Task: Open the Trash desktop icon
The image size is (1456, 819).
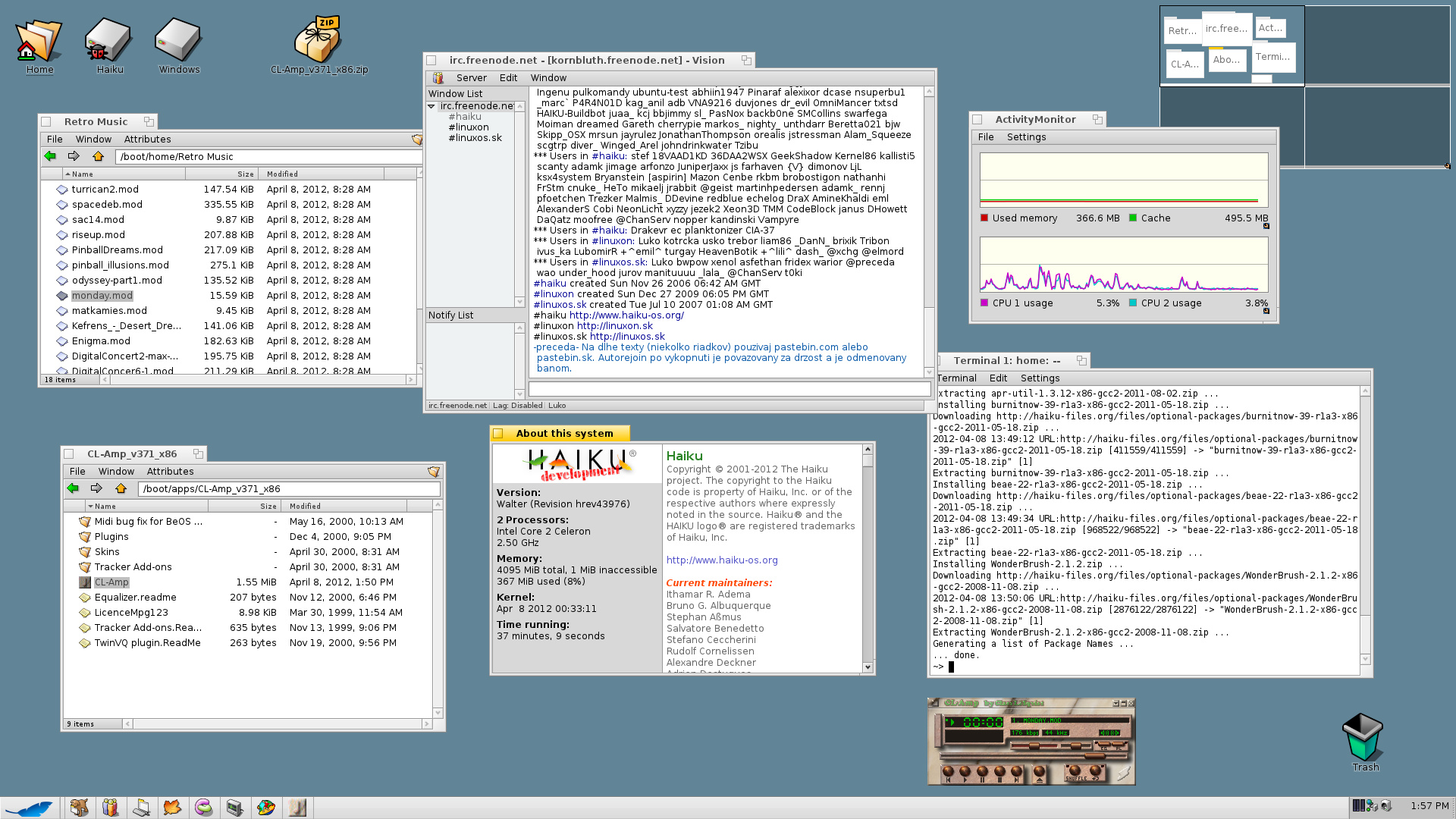Action: 1364,742
